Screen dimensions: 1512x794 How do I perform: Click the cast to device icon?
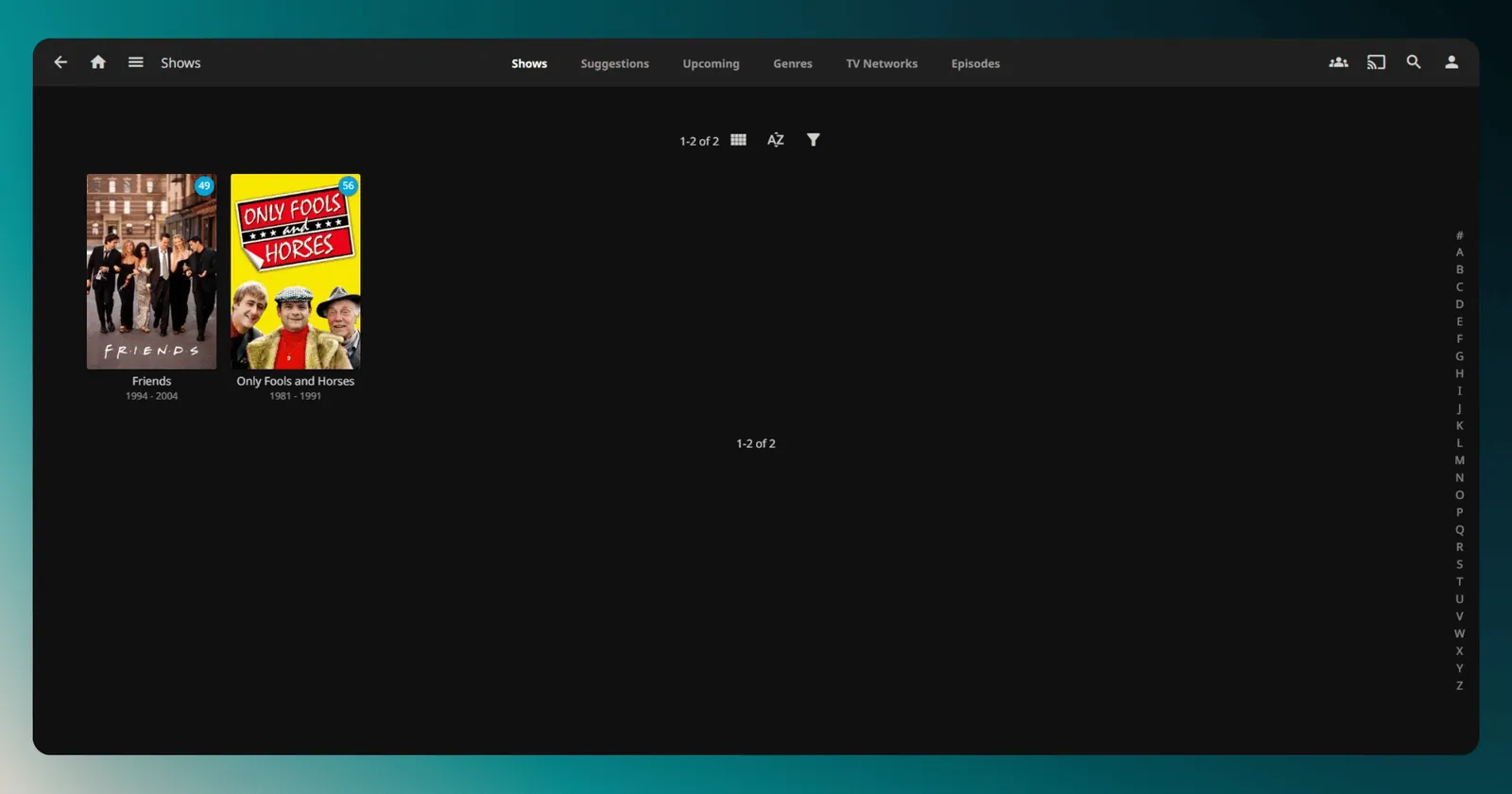click(1376, 62)
